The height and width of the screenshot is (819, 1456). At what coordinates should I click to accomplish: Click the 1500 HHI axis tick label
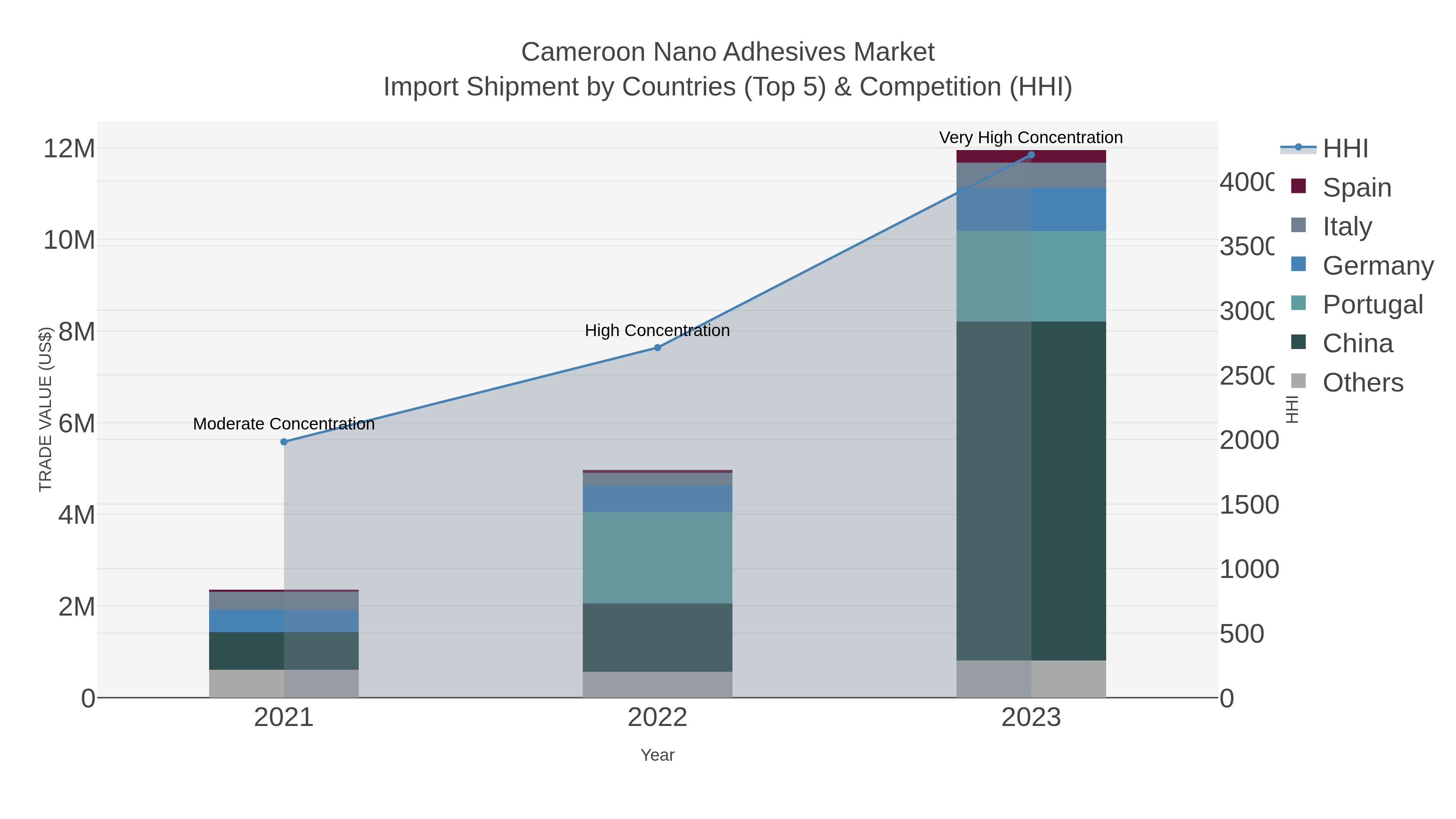(1249, 505)
